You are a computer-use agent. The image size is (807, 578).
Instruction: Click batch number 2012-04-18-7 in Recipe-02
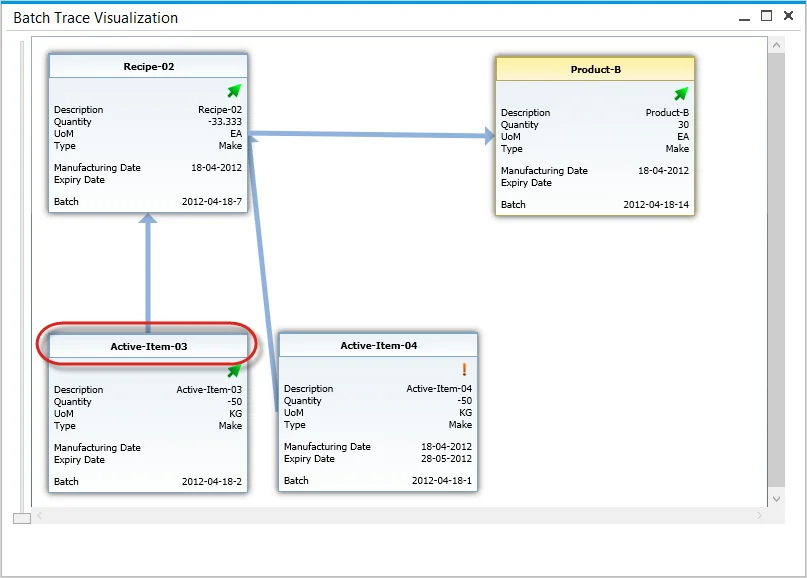point(211,202)
